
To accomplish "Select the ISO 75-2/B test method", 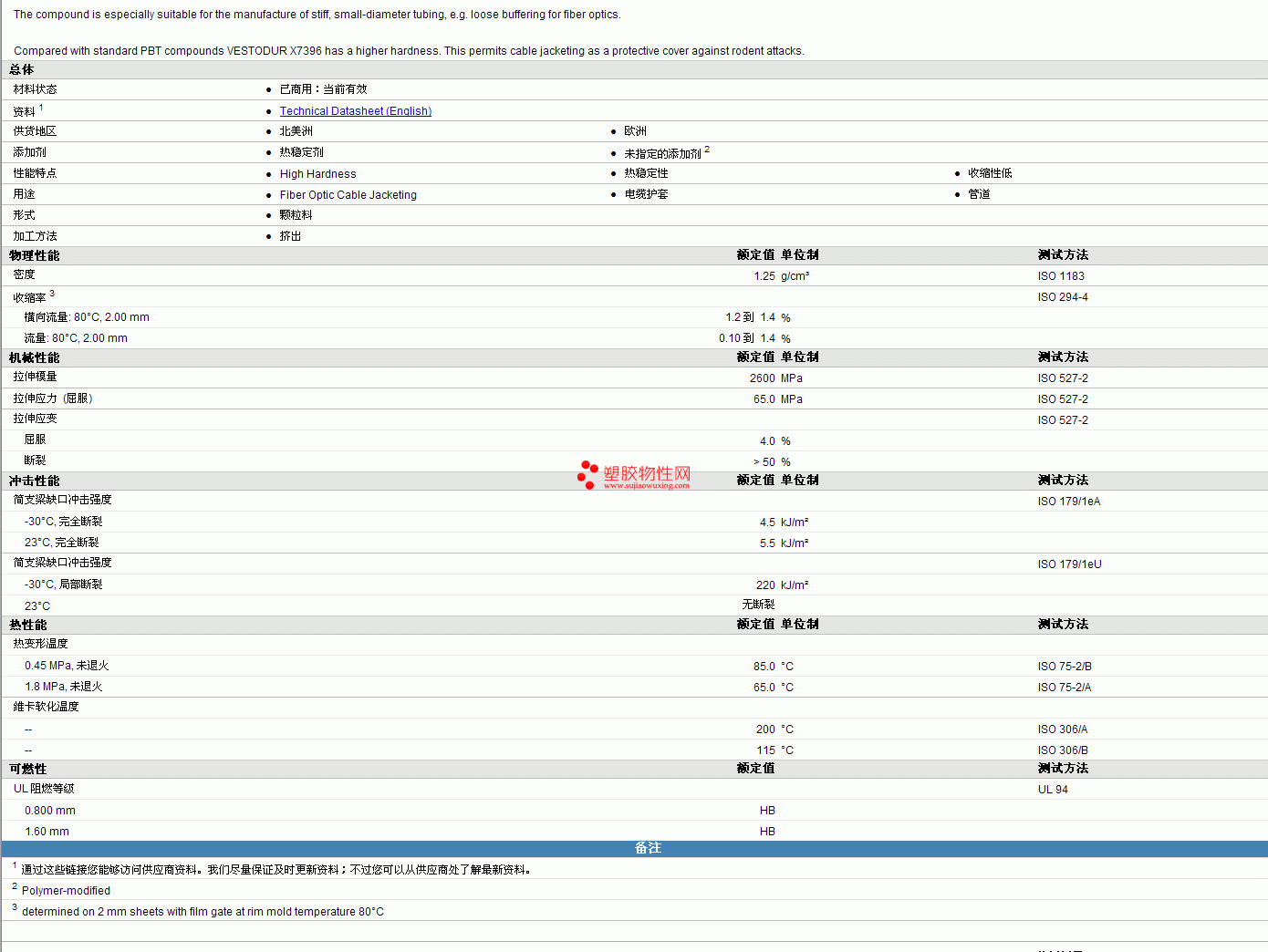I will click(1065, 667).
